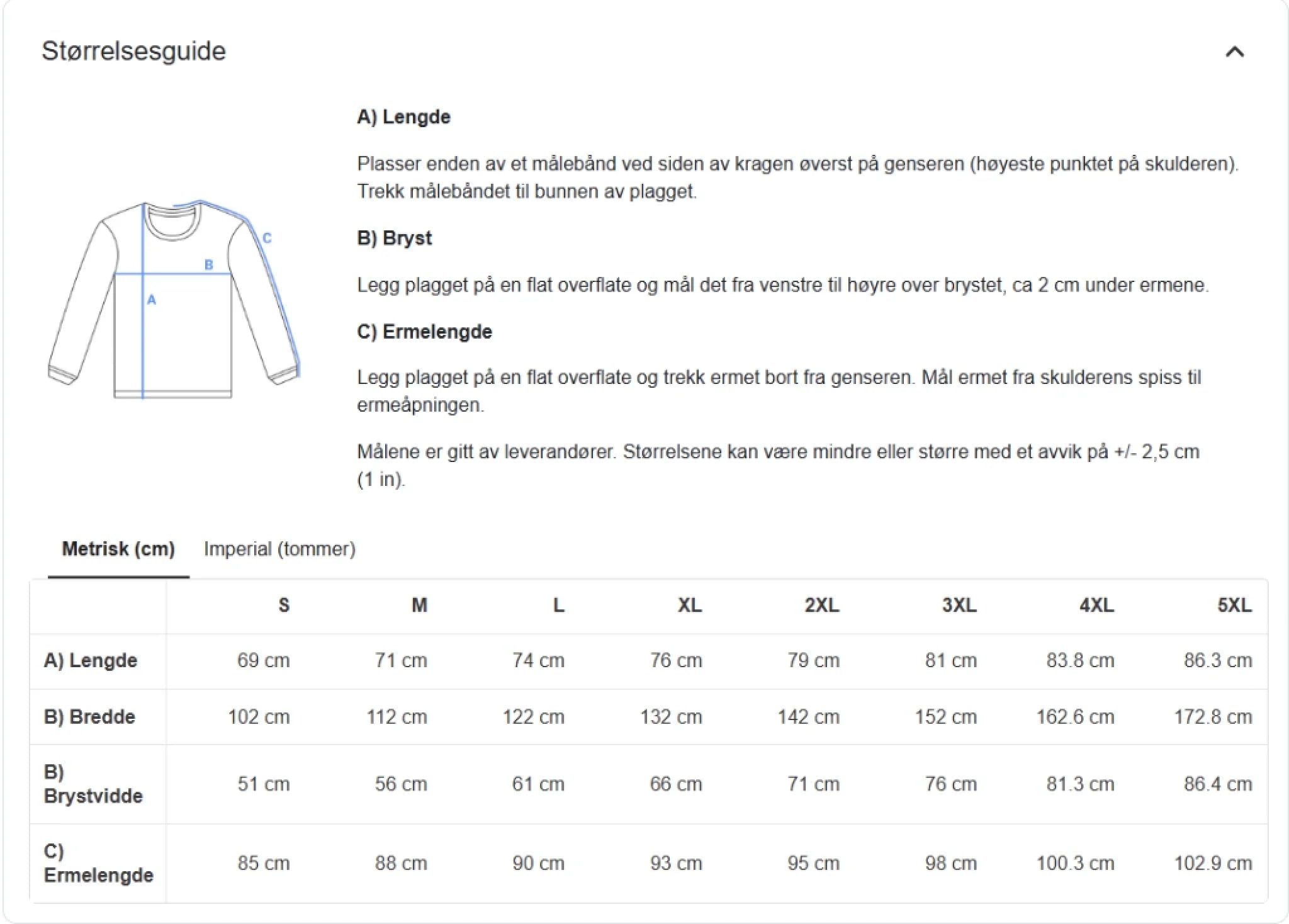Collapse the Størrelsesguide section chevron
Image resolution: width=1289 pixels, height=924 pixels.
[x=1234, y=52]
